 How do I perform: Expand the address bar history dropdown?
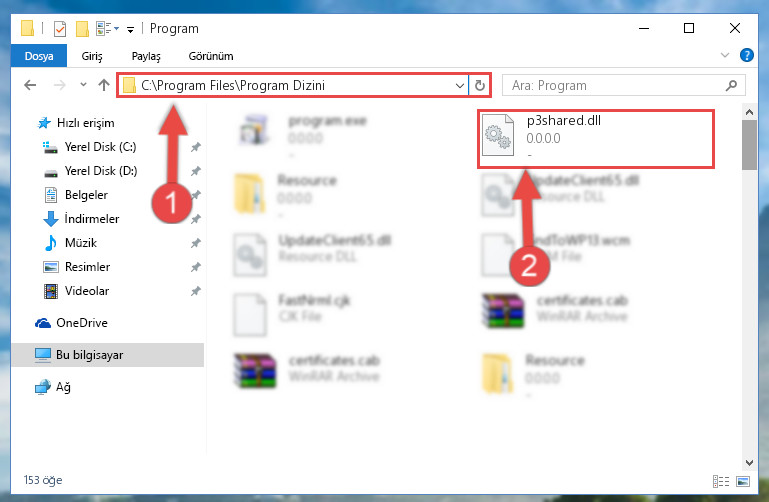pyautogui.click(x=460, y=85)
